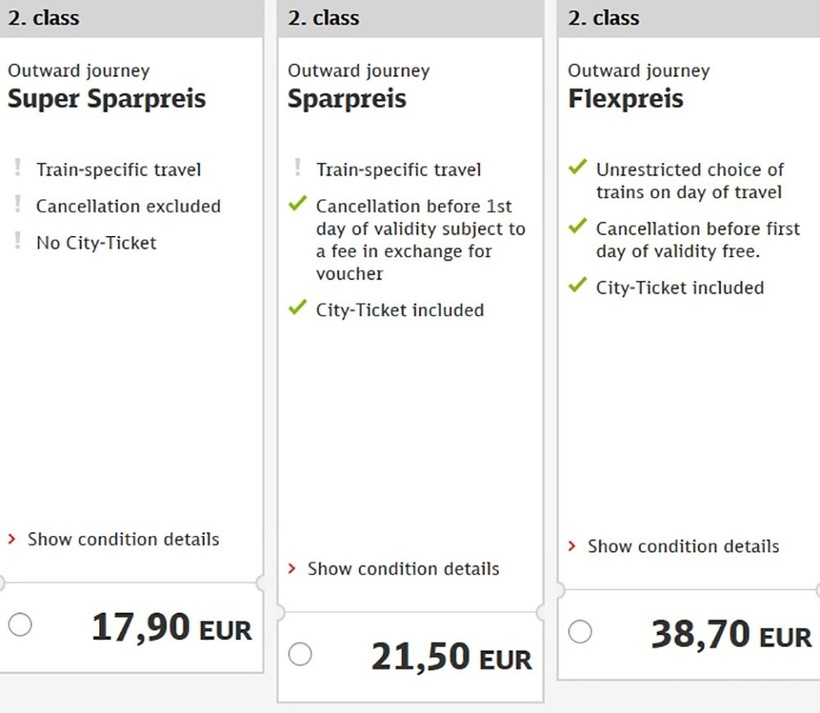
Task: Expand Show condition details for Super Sparpreis
Action: [x=122, y=539]
